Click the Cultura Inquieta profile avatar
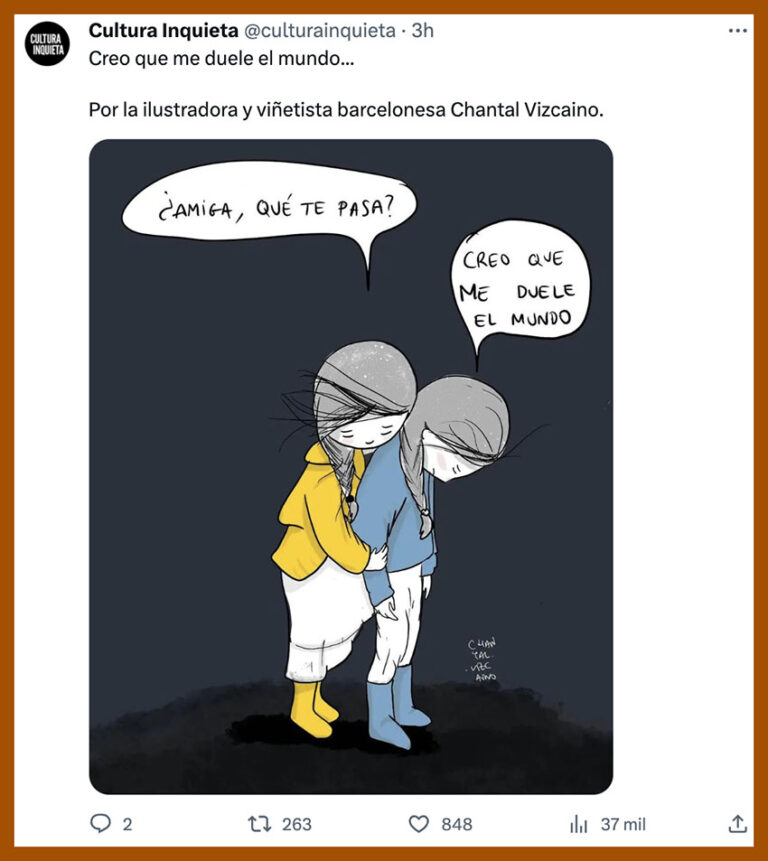This screenshot has width=768, height=861. 47,44
